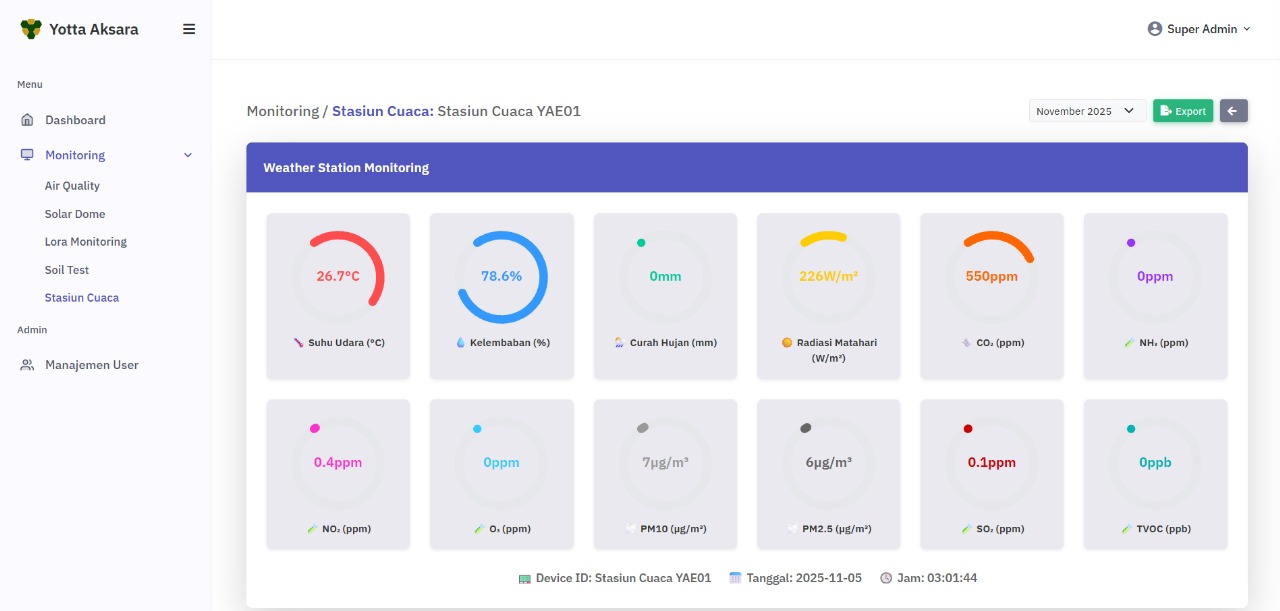Screen dimensions: 1280x611
Task: Click the Suhu Udara temperature gauge
Action: (x=338, y=277)
